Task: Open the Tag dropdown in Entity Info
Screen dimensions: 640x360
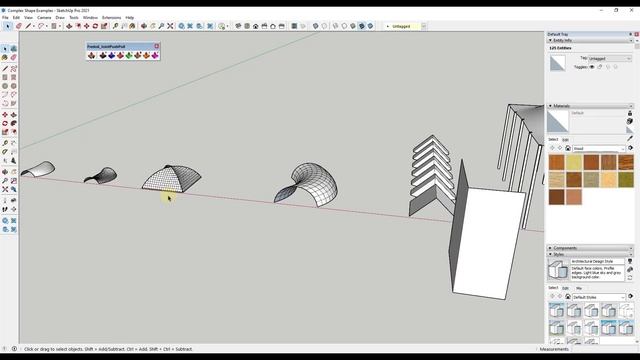Action: tap(610, 59)
